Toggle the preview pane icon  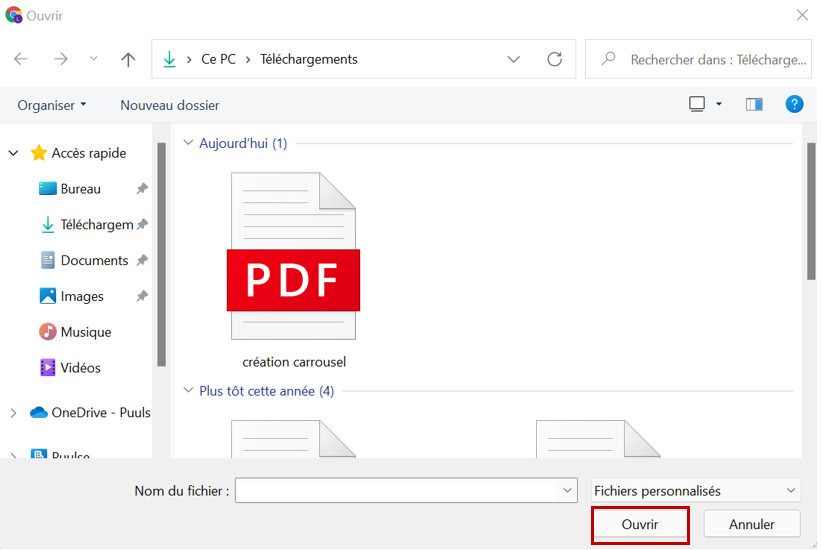(754, 104)
